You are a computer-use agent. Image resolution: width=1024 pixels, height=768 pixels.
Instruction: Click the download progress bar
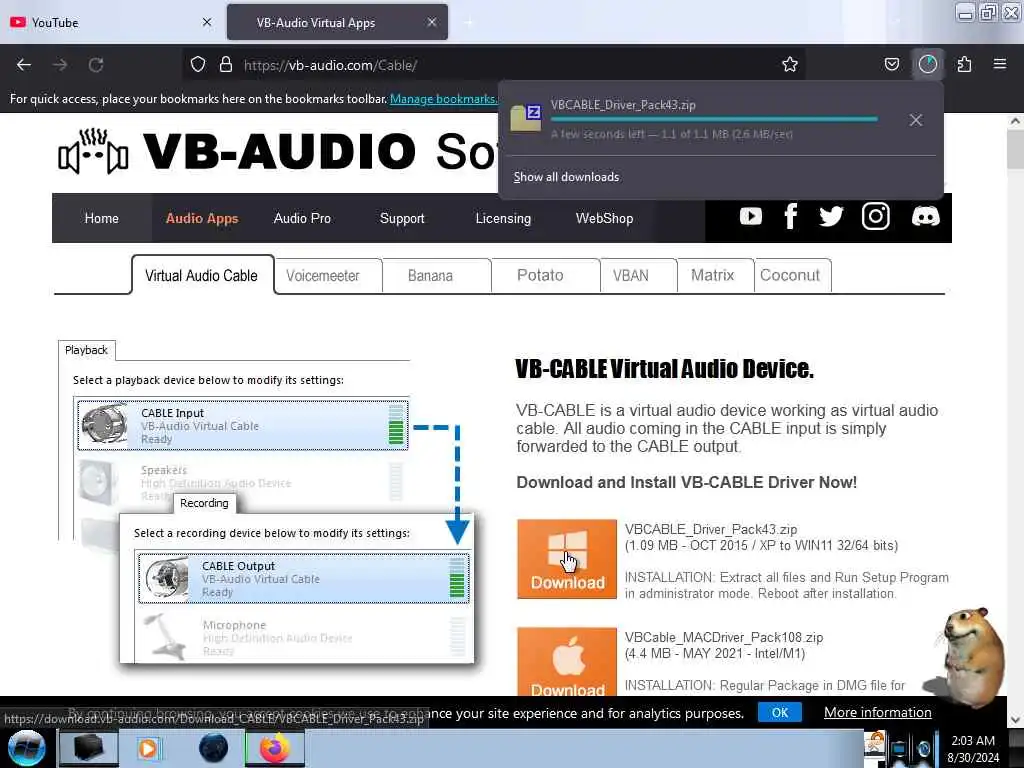(714, 120)
